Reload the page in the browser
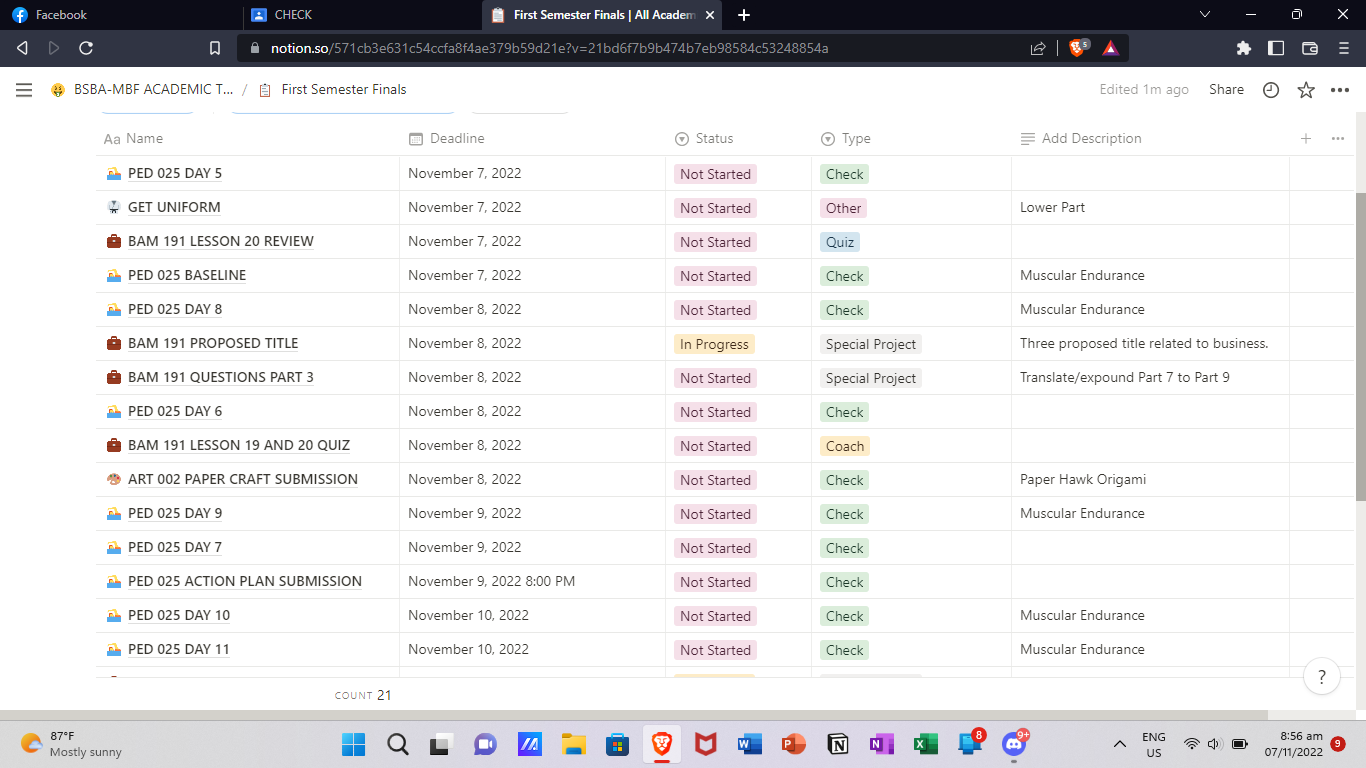This screenshot has width=1366, height=768. click(x=86, y=48)
